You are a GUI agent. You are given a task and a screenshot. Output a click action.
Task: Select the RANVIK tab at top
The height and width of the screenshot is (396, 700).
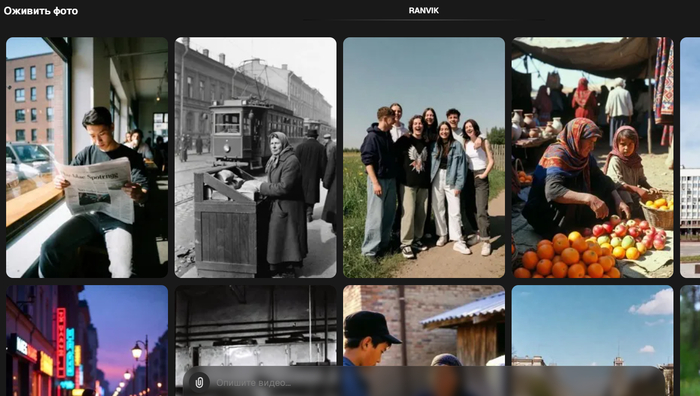pos(424,10)
